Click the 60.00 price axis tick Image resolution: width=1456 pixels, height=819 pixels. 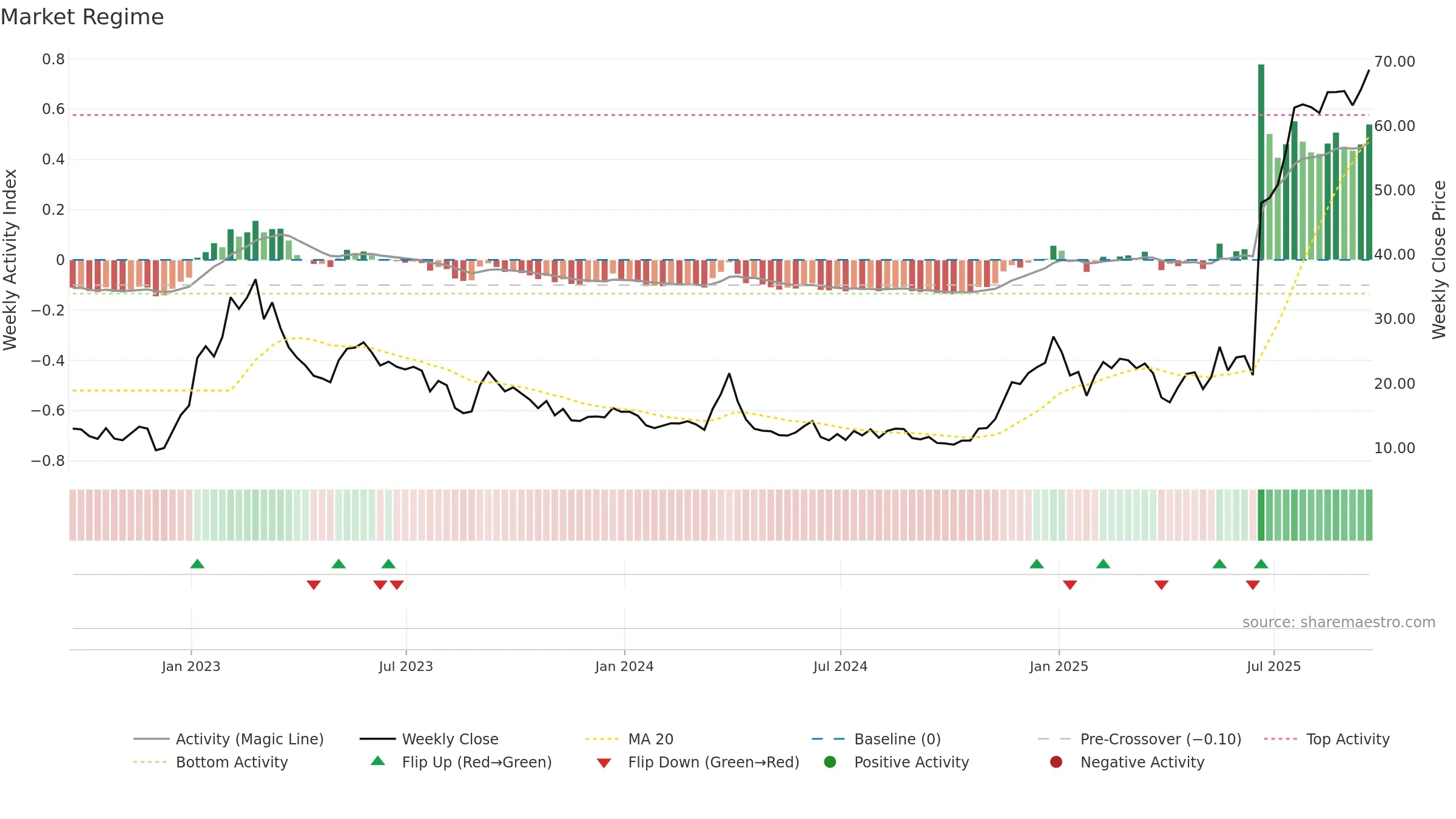pyautogui.click(x=1394, y=126)
